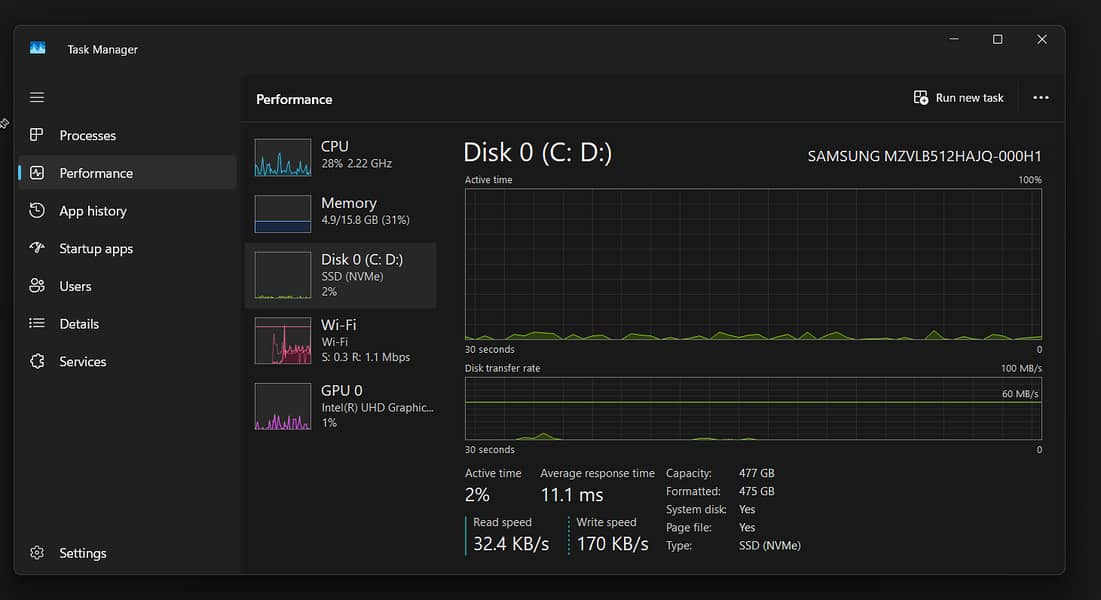Click the Details list icon
Image resolution: width=1101 pixels, height=600 pixels.
click(x=37, y=324)
